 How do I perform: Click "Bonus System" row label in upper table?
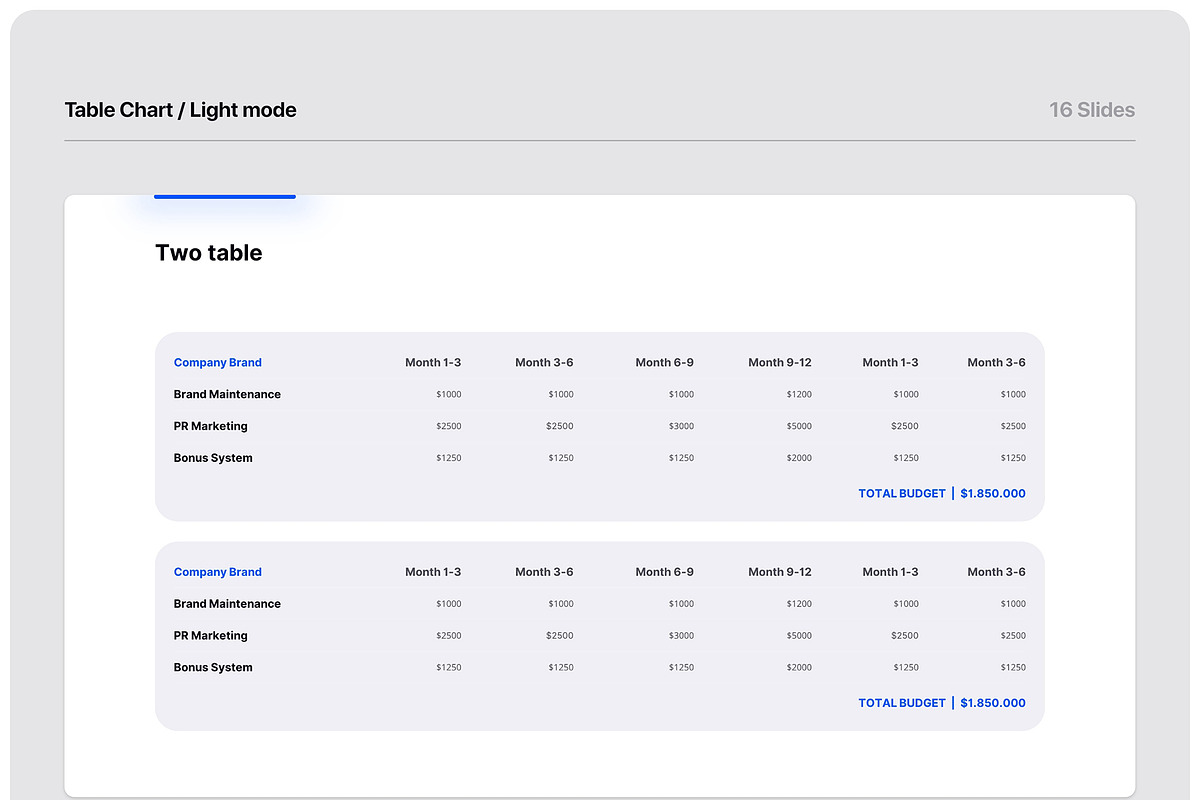click(x=213, y=458)
